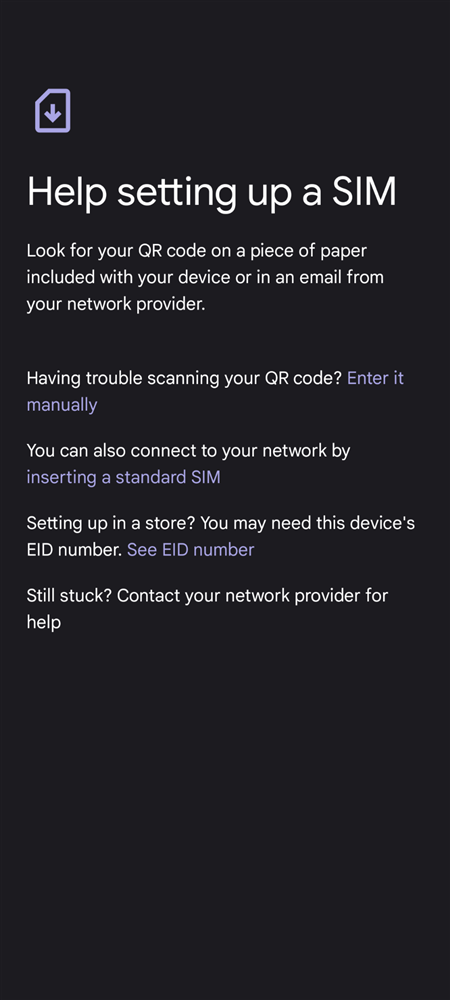Screen dimensions: 450x1000
Task: Tap the word "help" on the last line
Action: pos(43,622)
